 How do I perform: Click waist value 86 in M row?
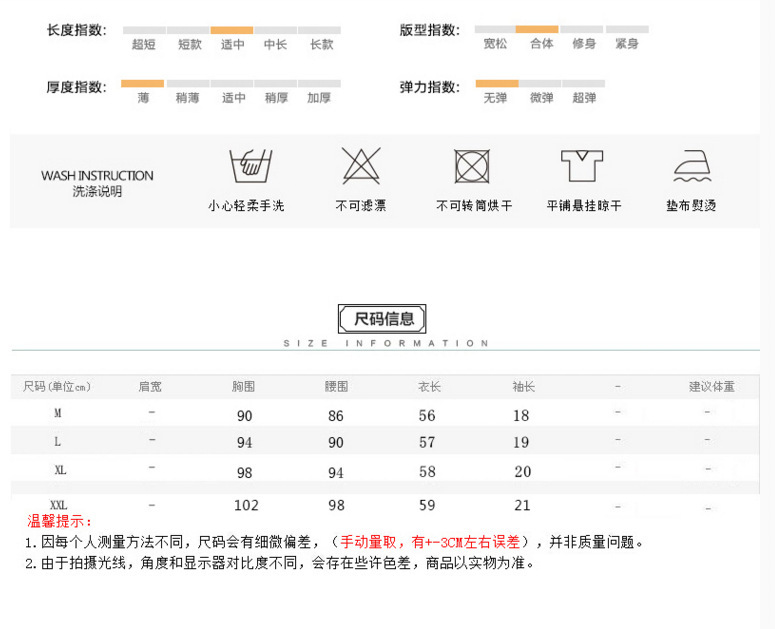point(336,416)
